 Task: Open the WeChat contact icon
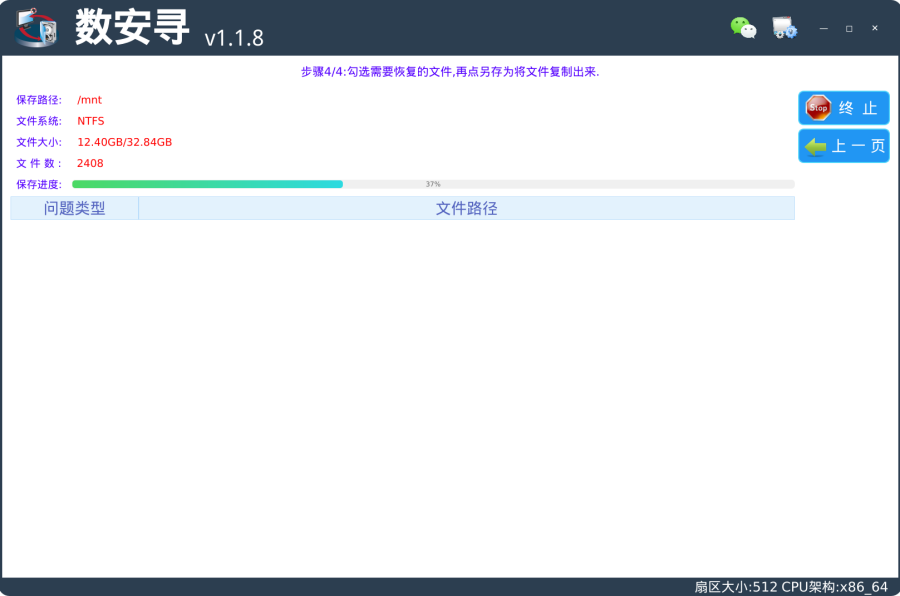(x=743, y=28)
